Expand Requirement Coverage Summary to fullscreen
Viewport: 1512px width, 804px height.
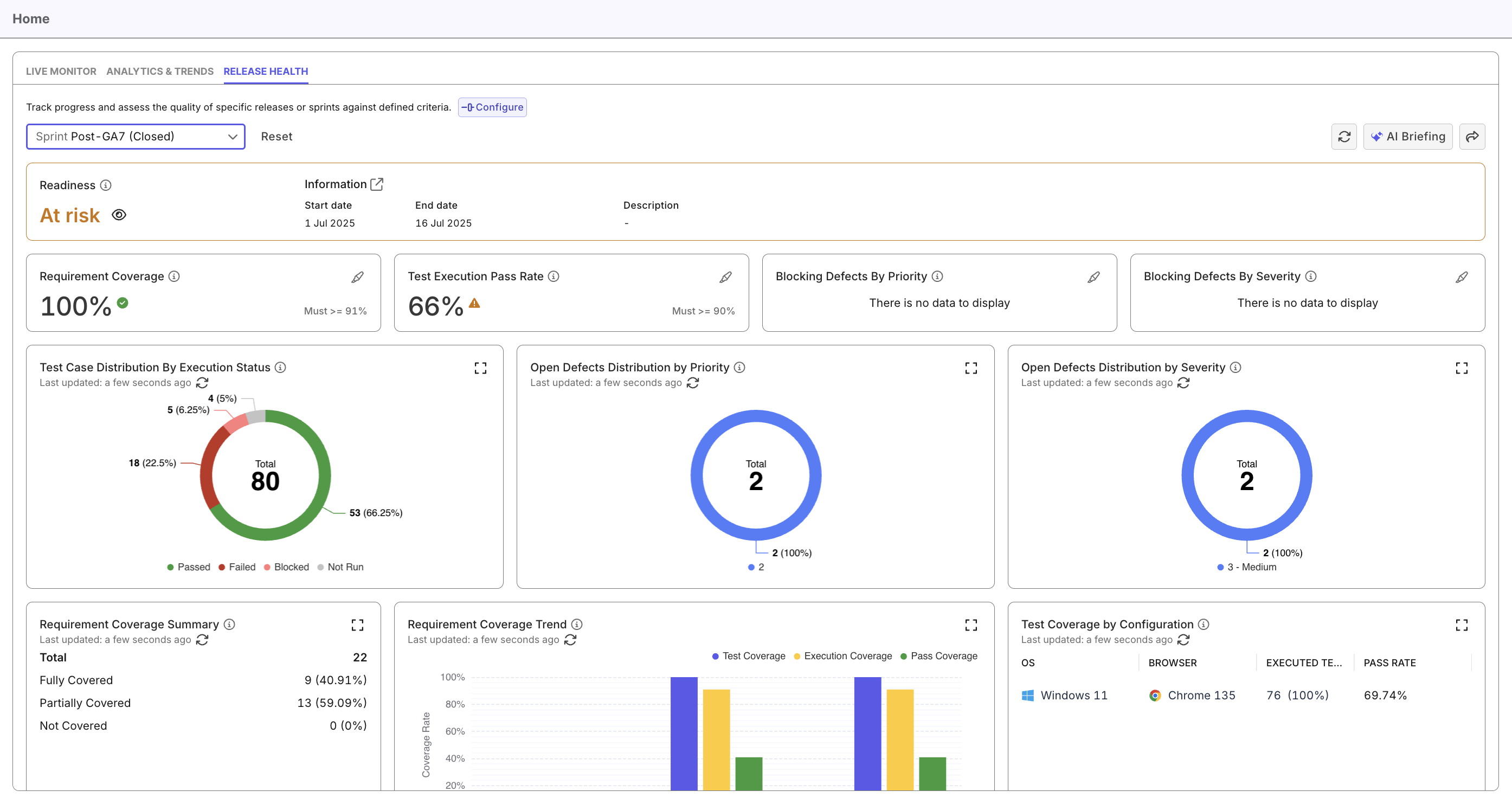357,625
